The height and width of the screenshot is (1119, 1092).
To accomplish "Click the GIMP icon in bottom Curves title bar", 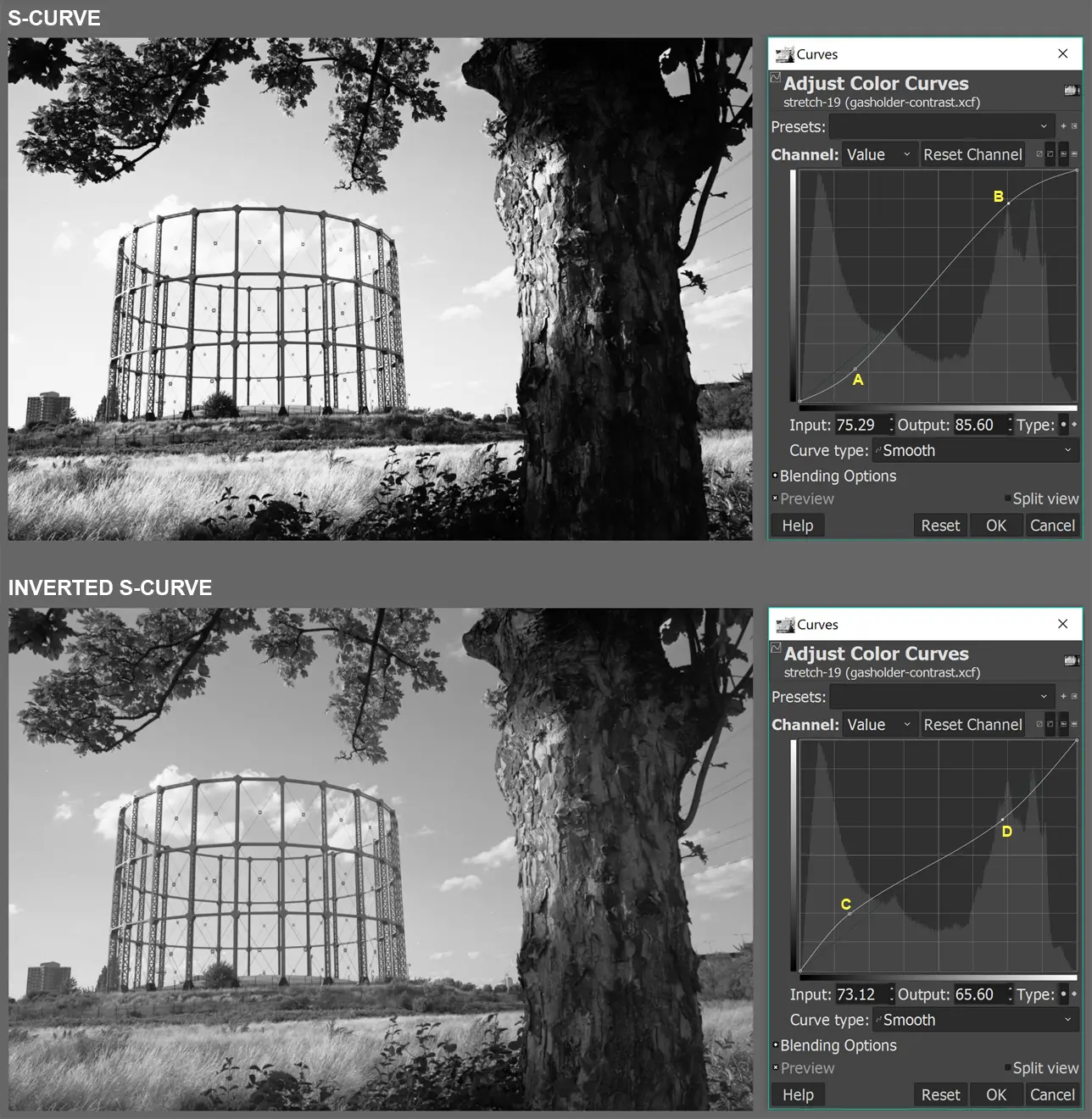I will [x=785, y=625].
